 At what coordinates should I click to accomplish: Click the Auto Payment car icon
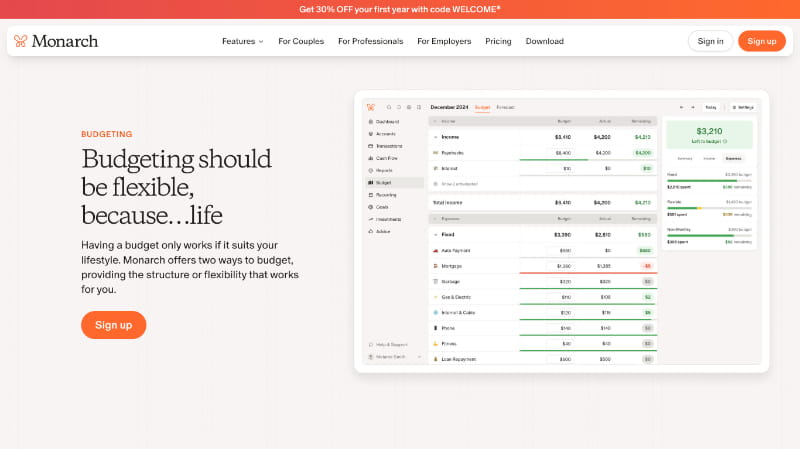point(435,251)
